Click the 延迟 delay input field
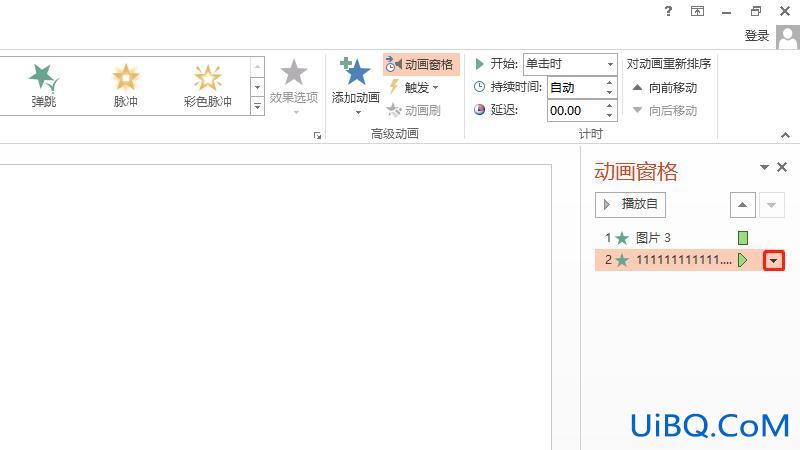Screen dimensions: 800x450 576,111
